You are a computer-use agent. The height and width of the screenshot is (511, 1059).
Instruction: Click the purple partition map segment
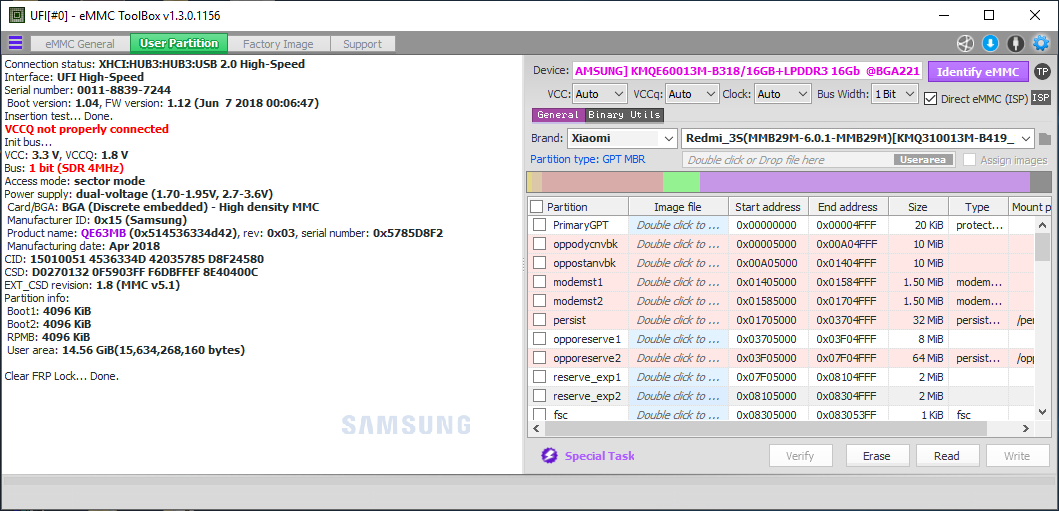[864, 182]
